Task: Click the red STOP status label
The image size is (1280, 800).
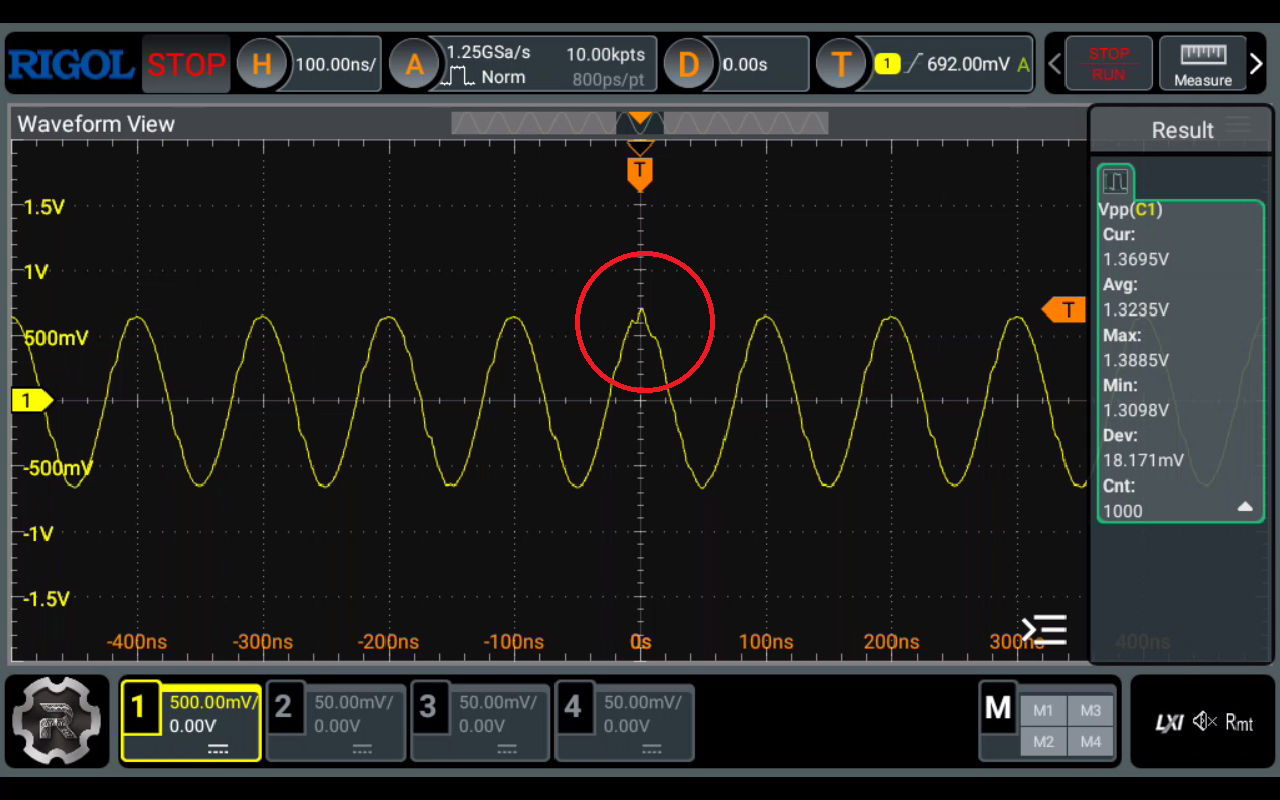Action: (186, 65)
